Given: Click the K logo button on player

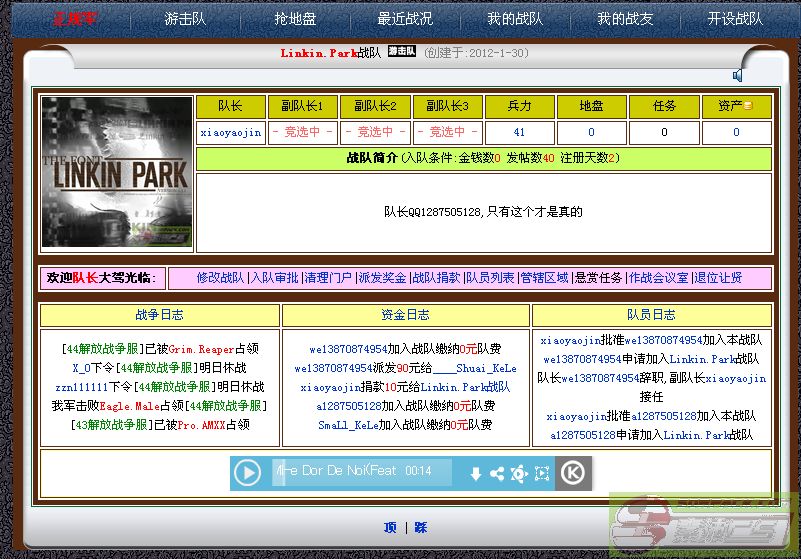Looking at the screenshot, I should (x=572, y=473).
